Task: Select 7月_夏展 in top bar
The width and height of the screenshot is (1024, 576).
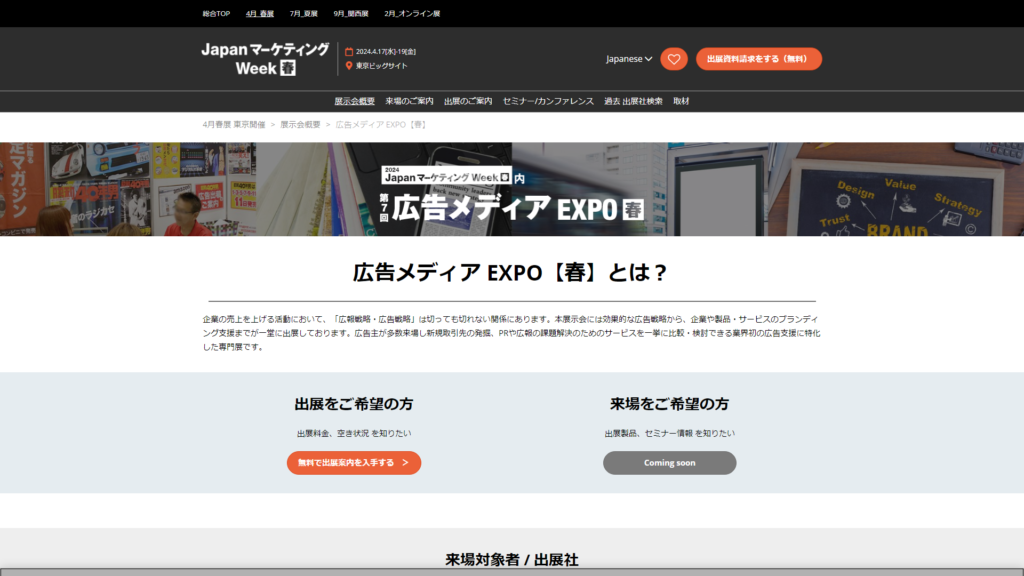Action: (x=304, y=14)
